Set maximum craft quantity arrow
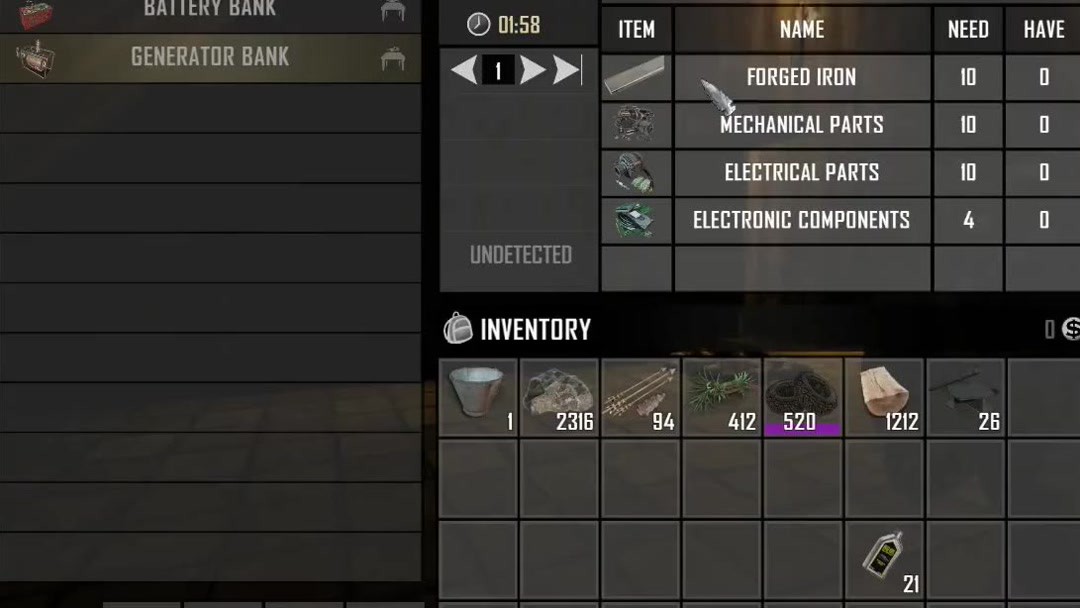Viewport: 1080px width, 608px height. point(568,70)
